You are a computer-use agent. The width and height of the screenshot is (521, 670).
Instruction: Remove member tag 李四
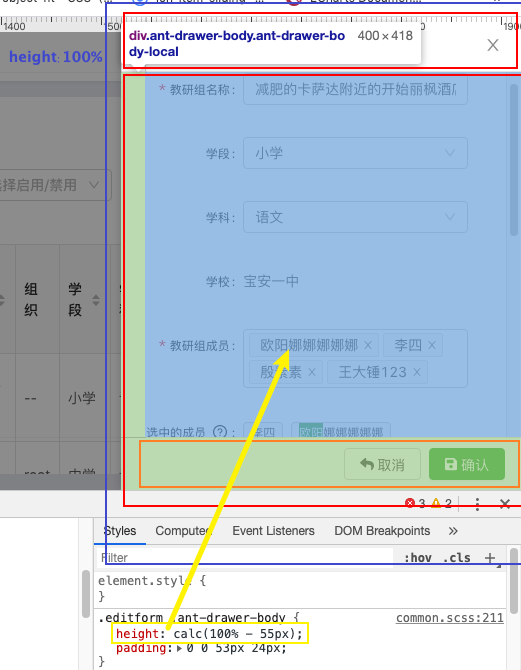point(432,345)
